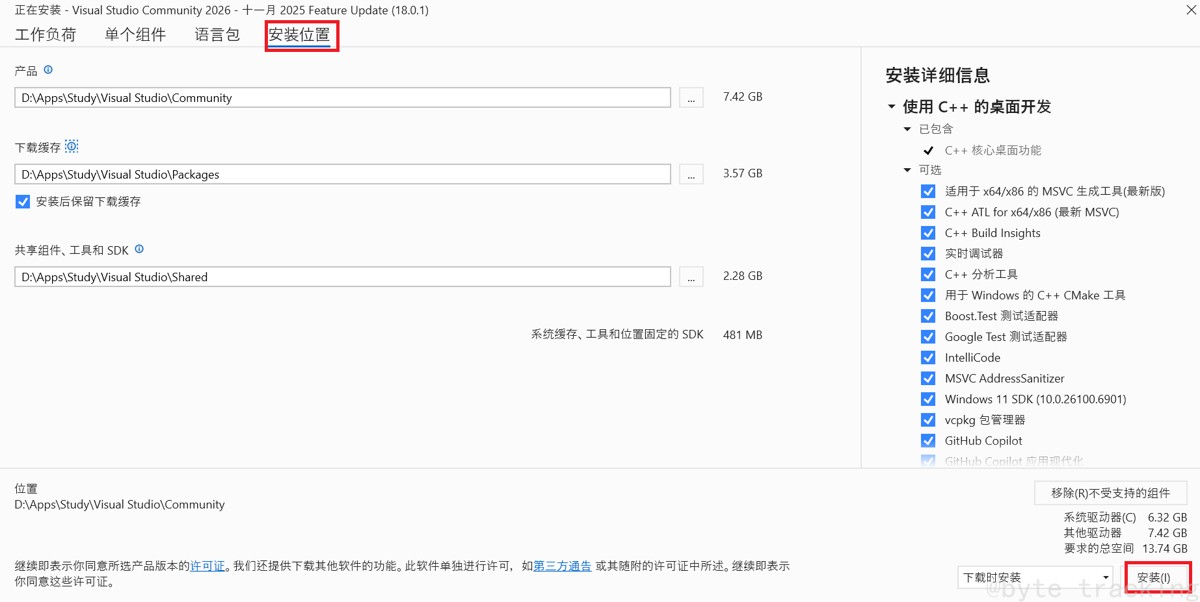Switch to the 语言包 tab

click(216, 33)
